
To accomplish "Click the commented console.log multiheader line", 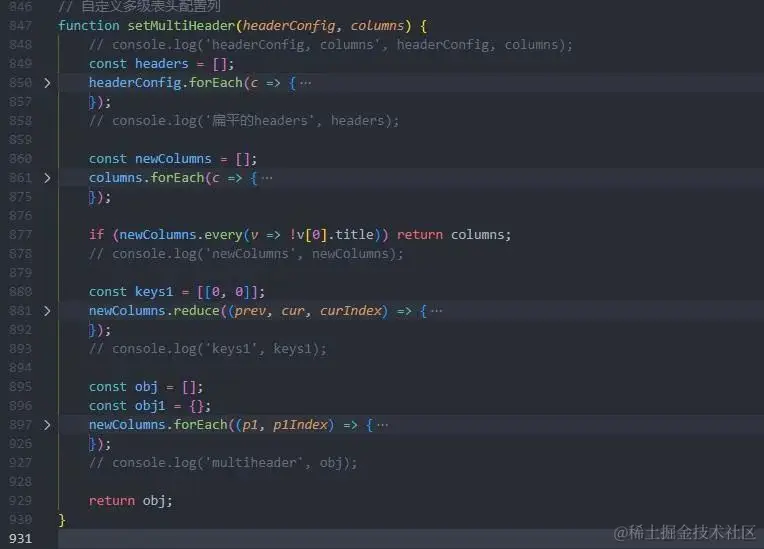I will 223,463.
